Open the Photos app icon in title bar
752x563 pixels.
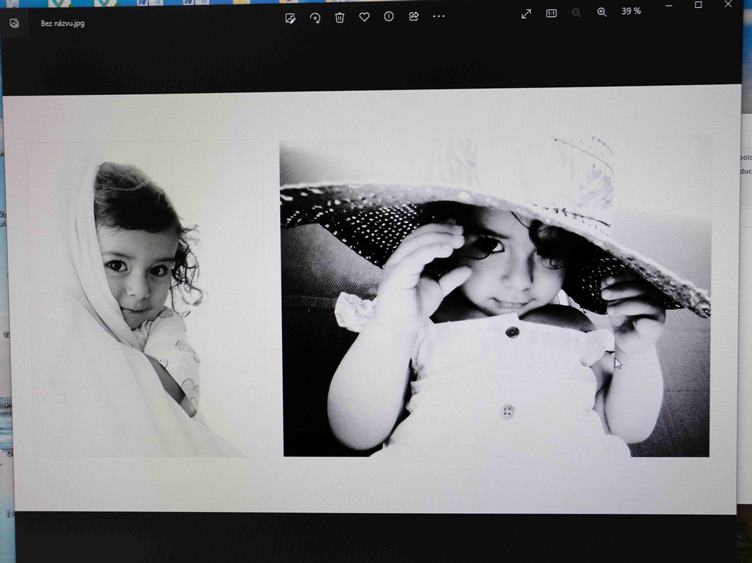pyautogui.click(x=14, y=23)
